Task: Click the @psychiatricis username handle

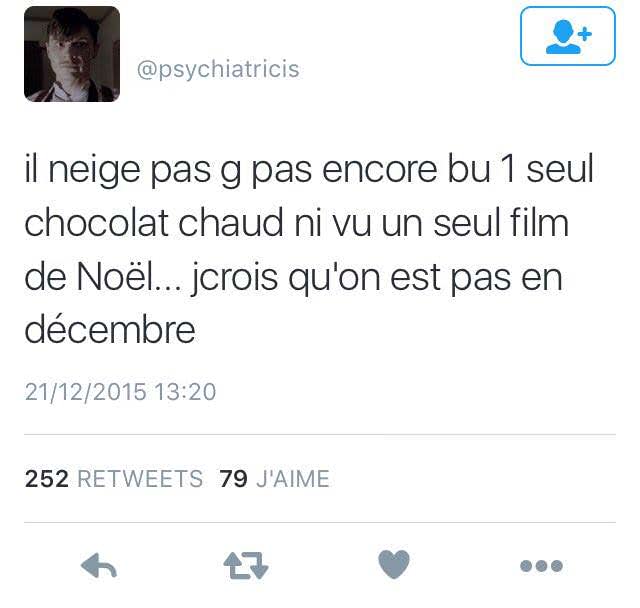Action: click(x=218, y=69)
